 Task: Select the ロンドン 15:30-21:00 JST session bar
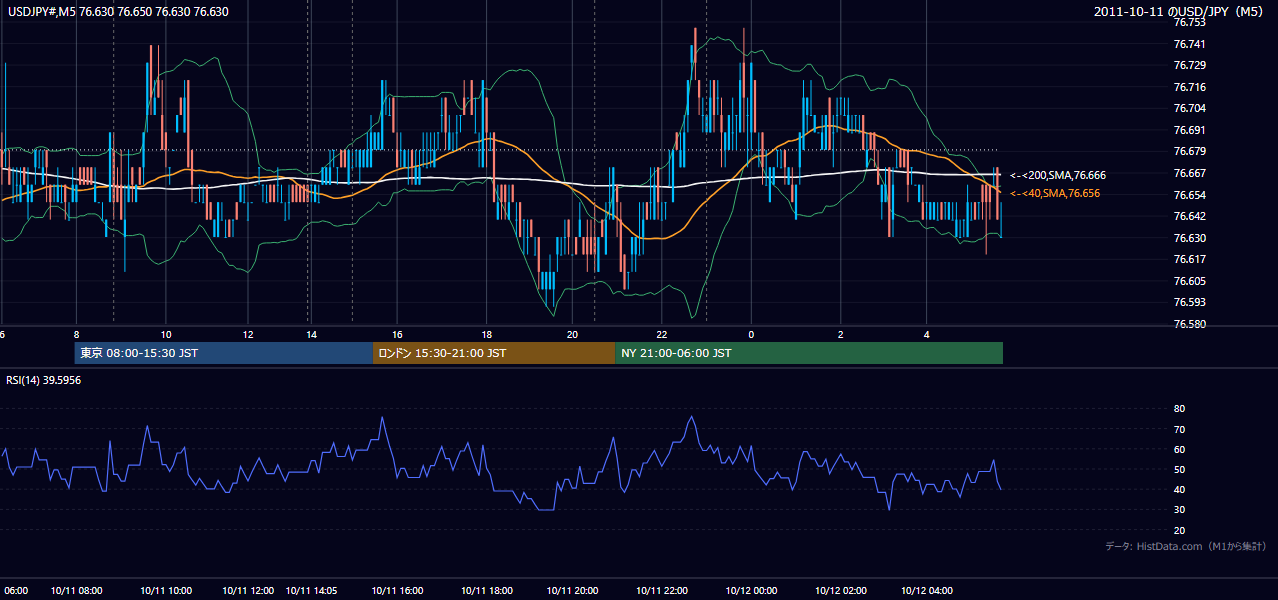click(x=494, y=353)
